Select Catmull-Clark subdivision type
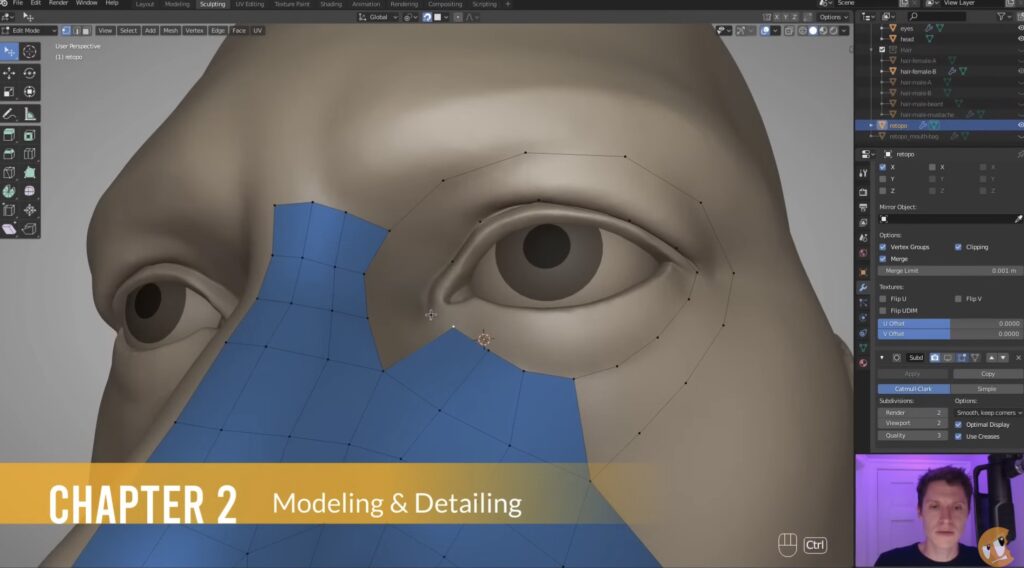Screen dimensions: 1024x568 tap(913, 389)
